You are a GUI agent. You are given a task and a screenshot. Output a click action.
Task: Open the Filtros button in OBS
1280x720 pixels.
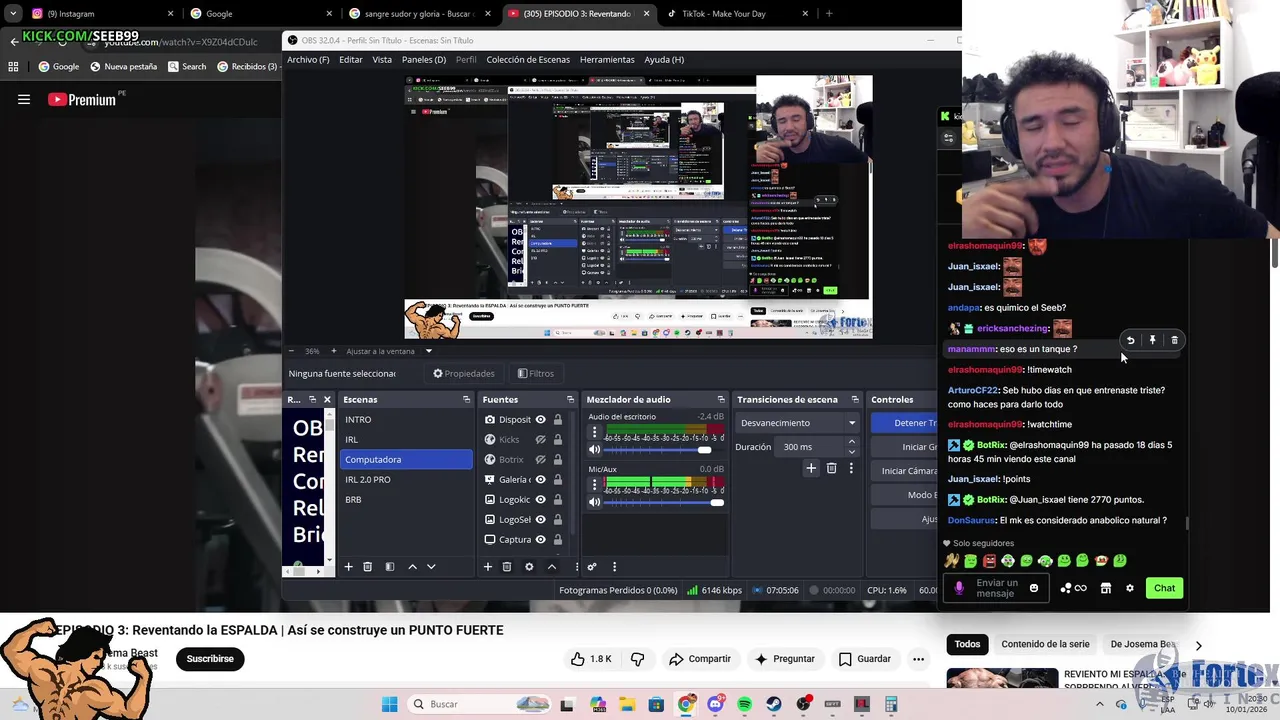[x=535, y=374]
